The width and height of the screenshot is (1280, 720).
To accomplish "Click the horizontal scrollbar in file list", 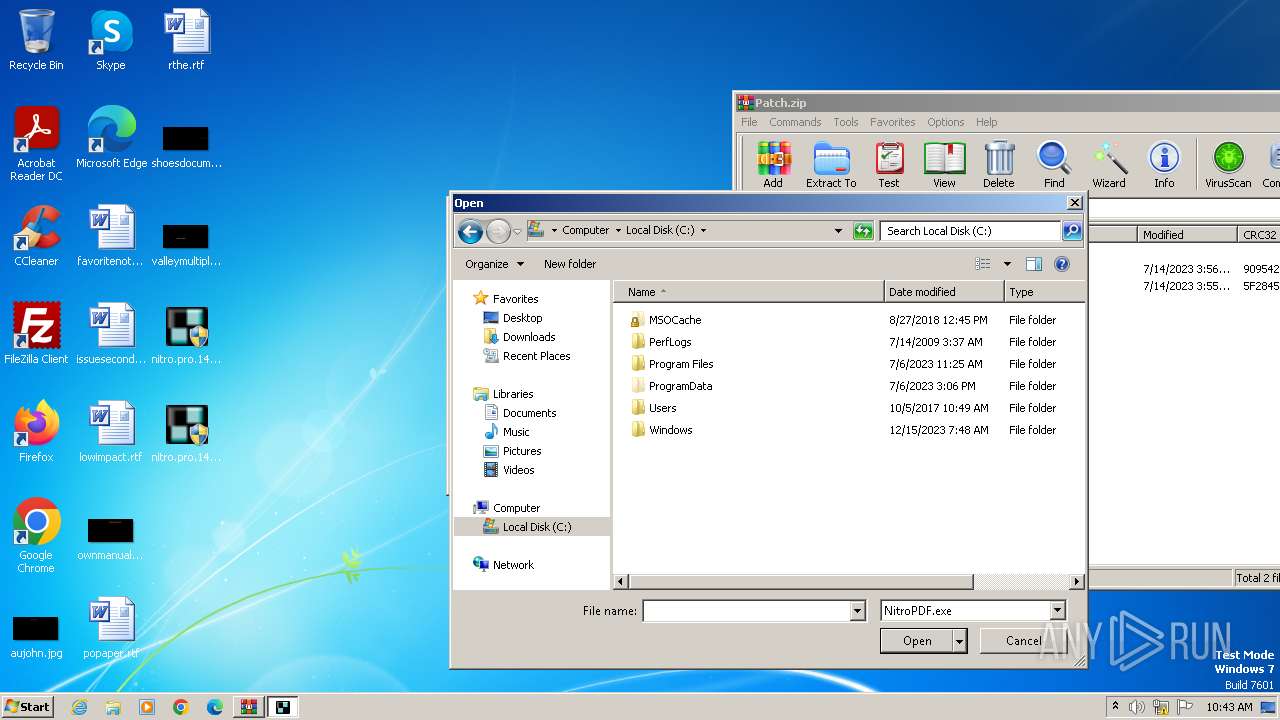I will point(803,581).
